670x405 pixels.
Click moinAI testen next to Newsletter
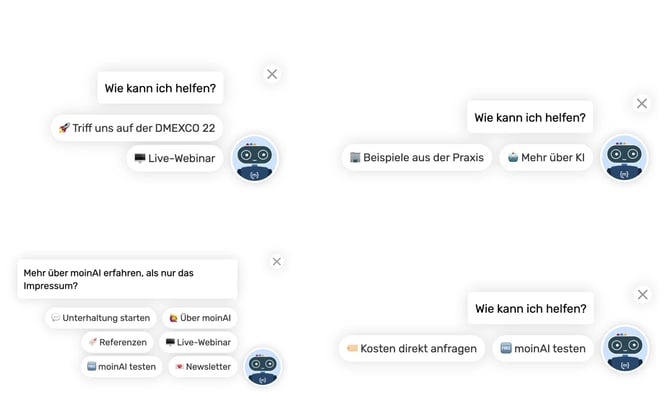pos(122,367)
